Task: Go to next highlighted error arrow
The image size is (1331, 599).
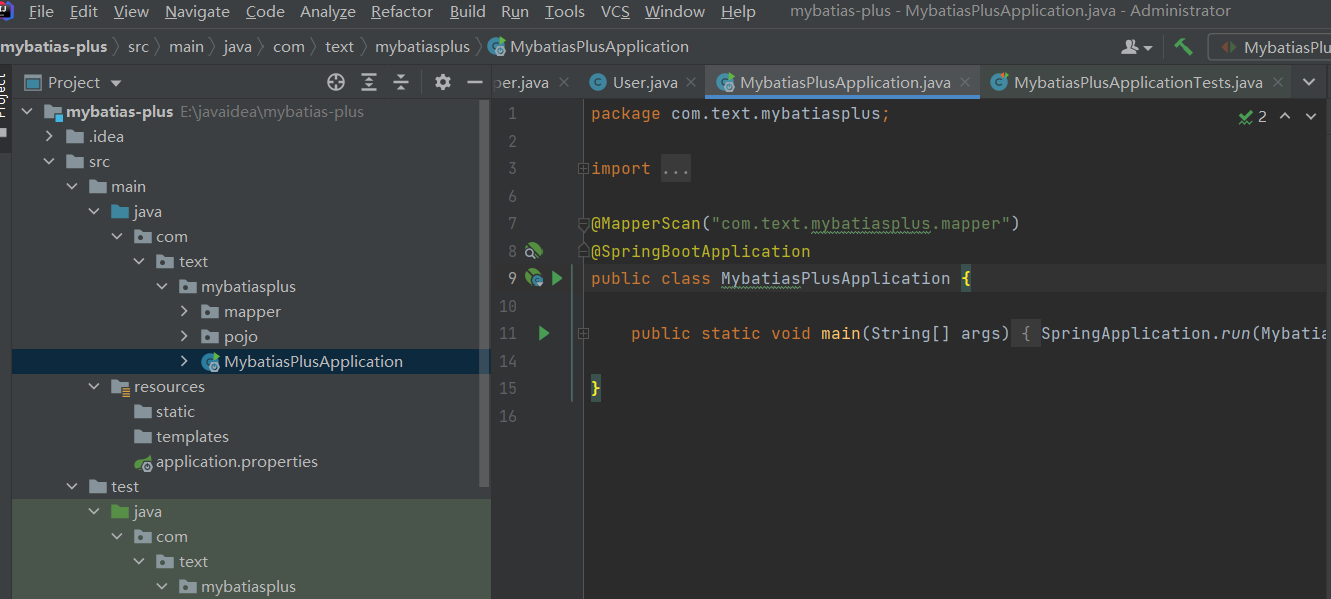Action: tap(1311, 117)
